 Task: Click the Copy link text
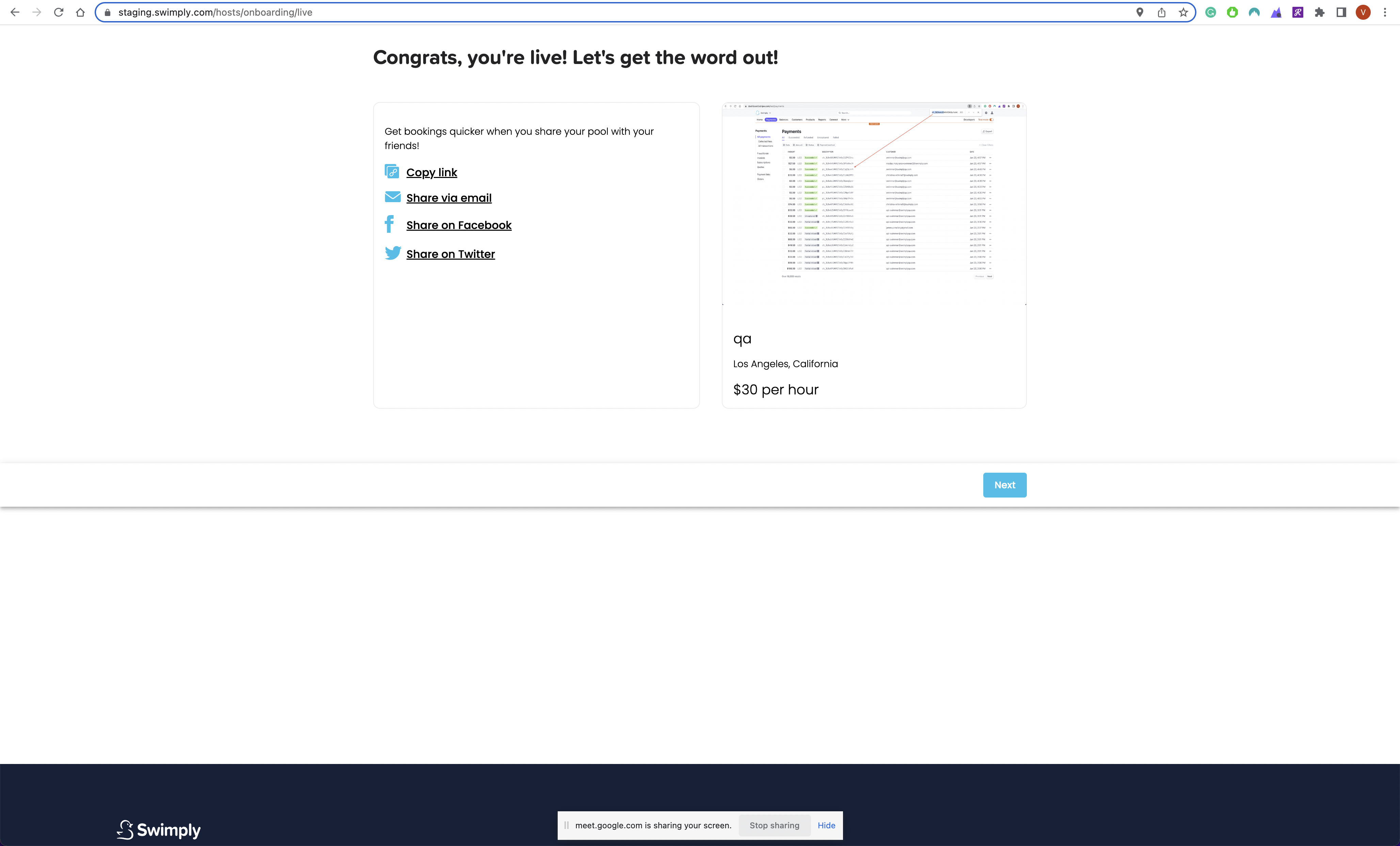(x=431, y=173)
